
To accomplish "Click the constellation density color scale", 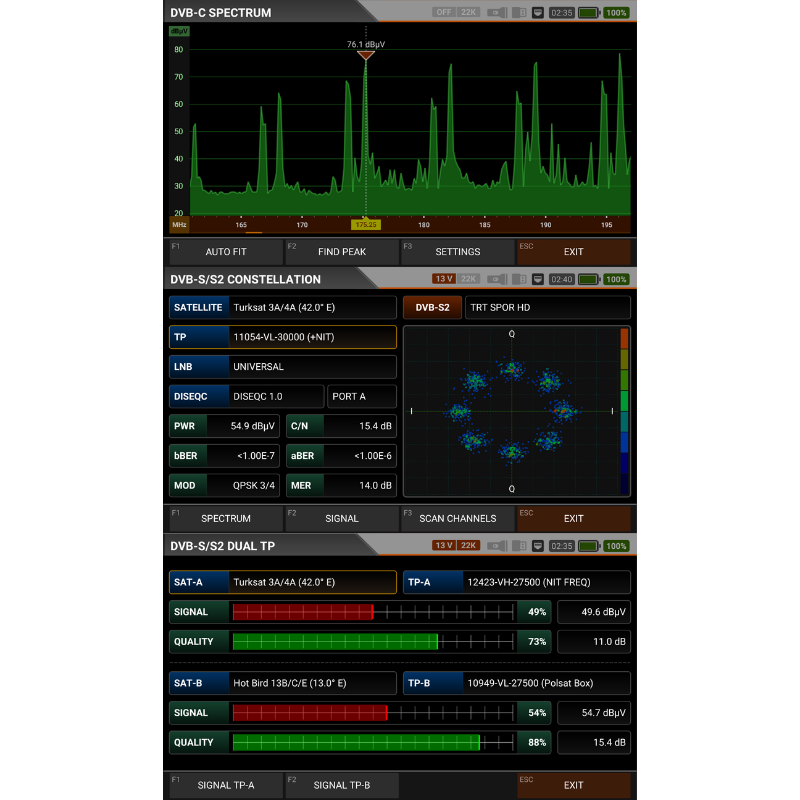I will (x=624, y=411).
